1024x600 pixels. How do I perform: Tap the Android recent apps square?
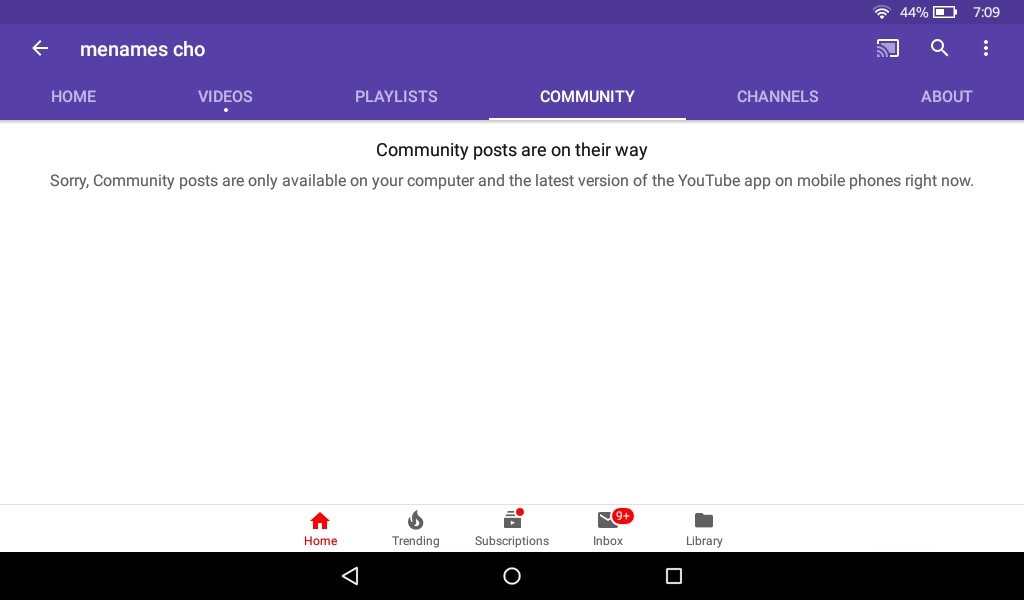674,576
